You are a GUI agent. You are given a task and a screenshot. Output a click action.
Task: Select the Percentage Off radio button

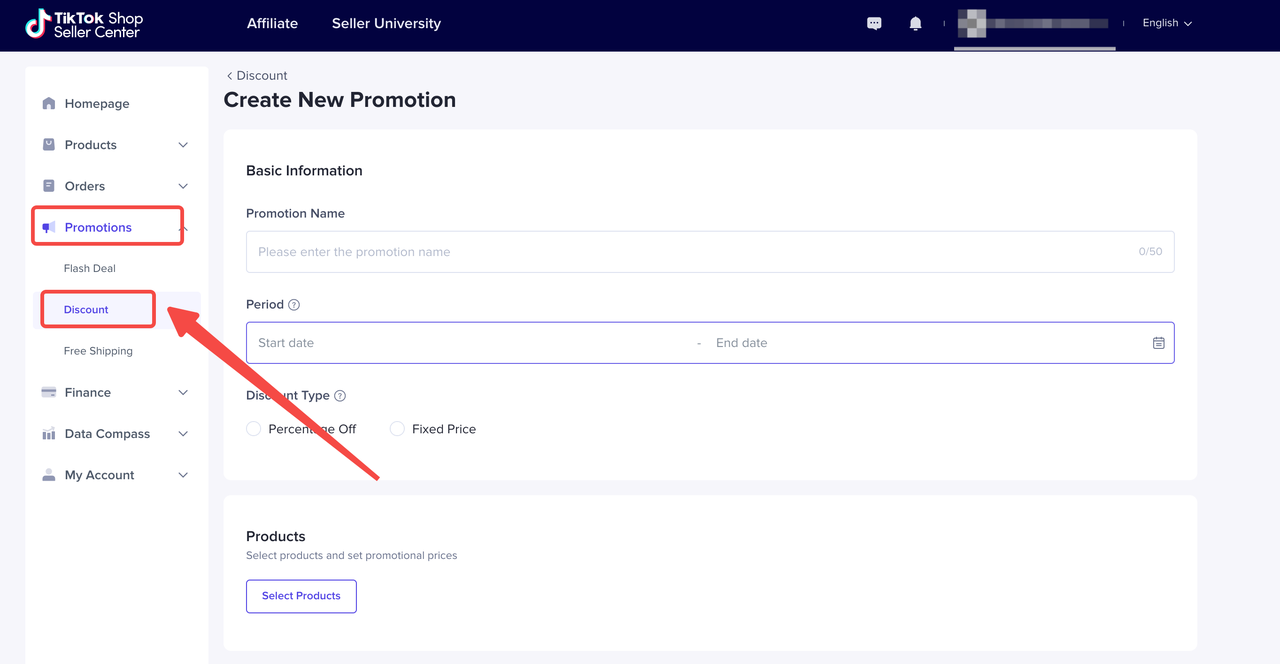(x=254, y=429)
